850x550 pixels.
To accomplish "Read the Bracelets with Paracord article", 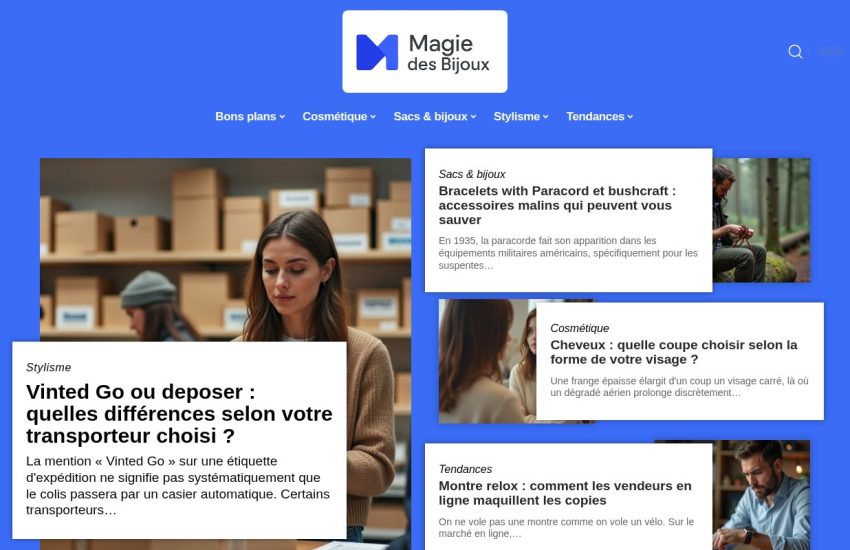I will tap(557, 205).
